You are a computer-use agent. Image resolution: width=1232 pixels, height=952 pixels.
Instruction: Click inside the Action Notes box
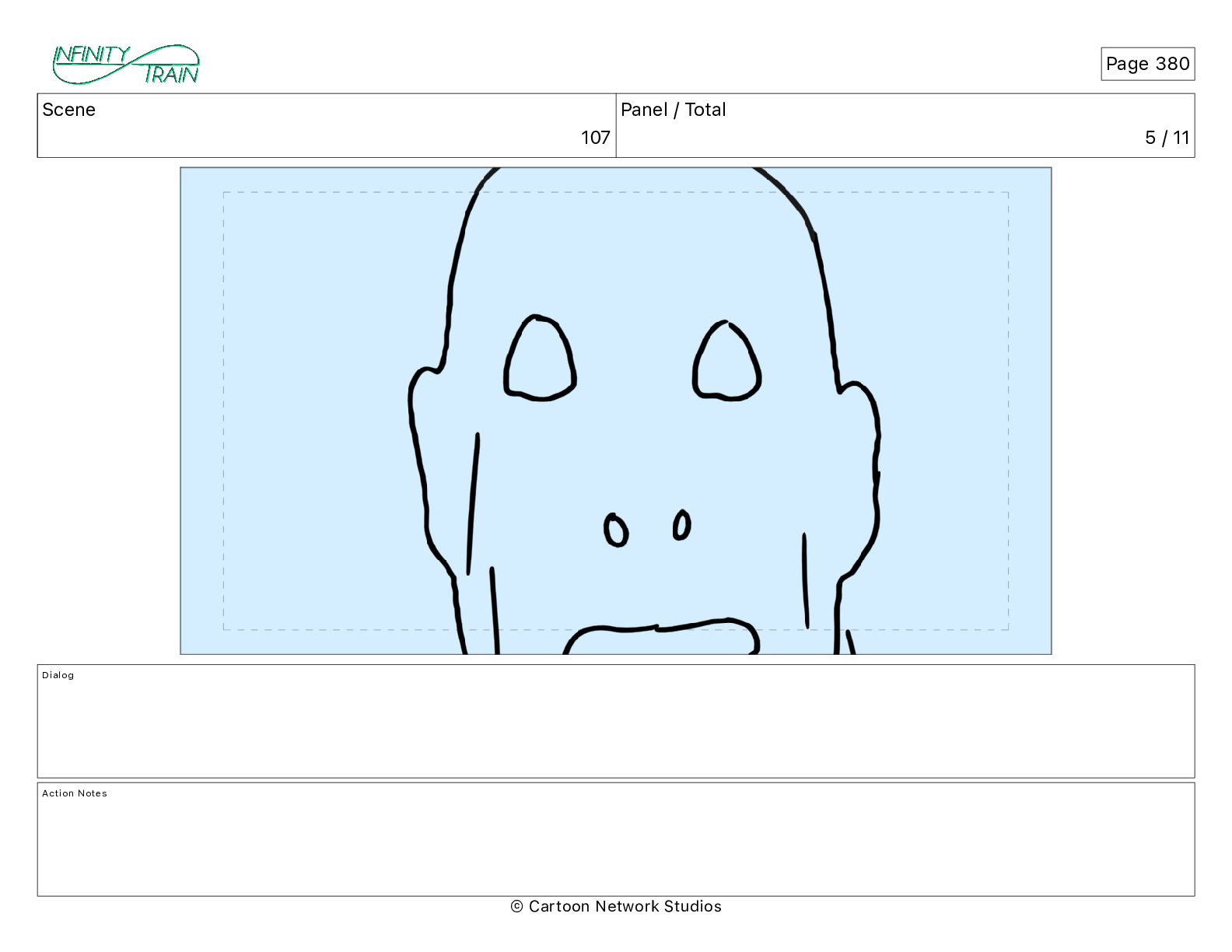tap(616, 839)
